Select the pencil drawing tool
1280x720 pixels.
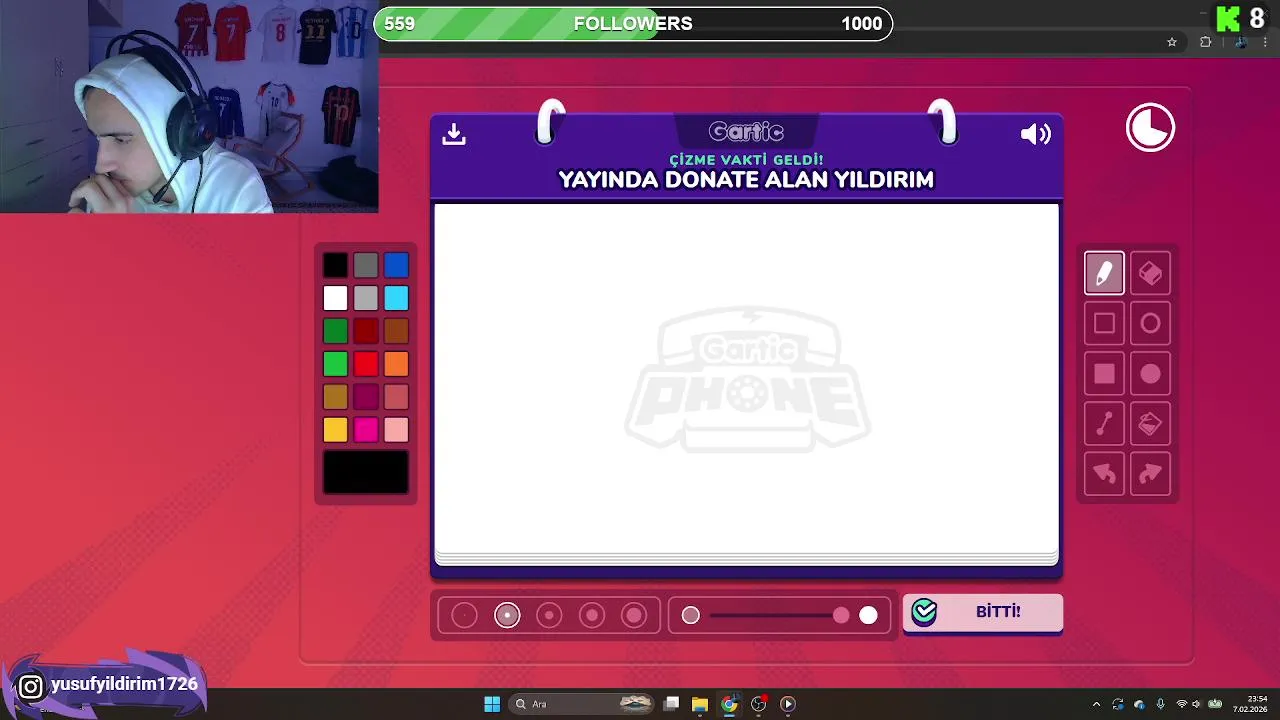point(1104,273)
